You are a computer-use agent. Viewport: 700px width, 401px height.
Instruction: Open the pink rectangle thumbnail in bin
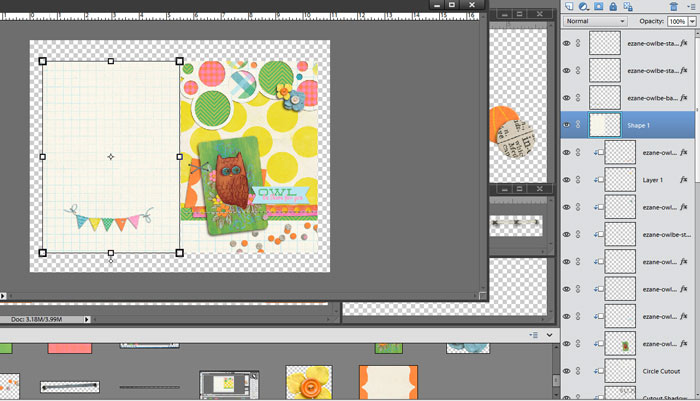[x=70, y=348]
